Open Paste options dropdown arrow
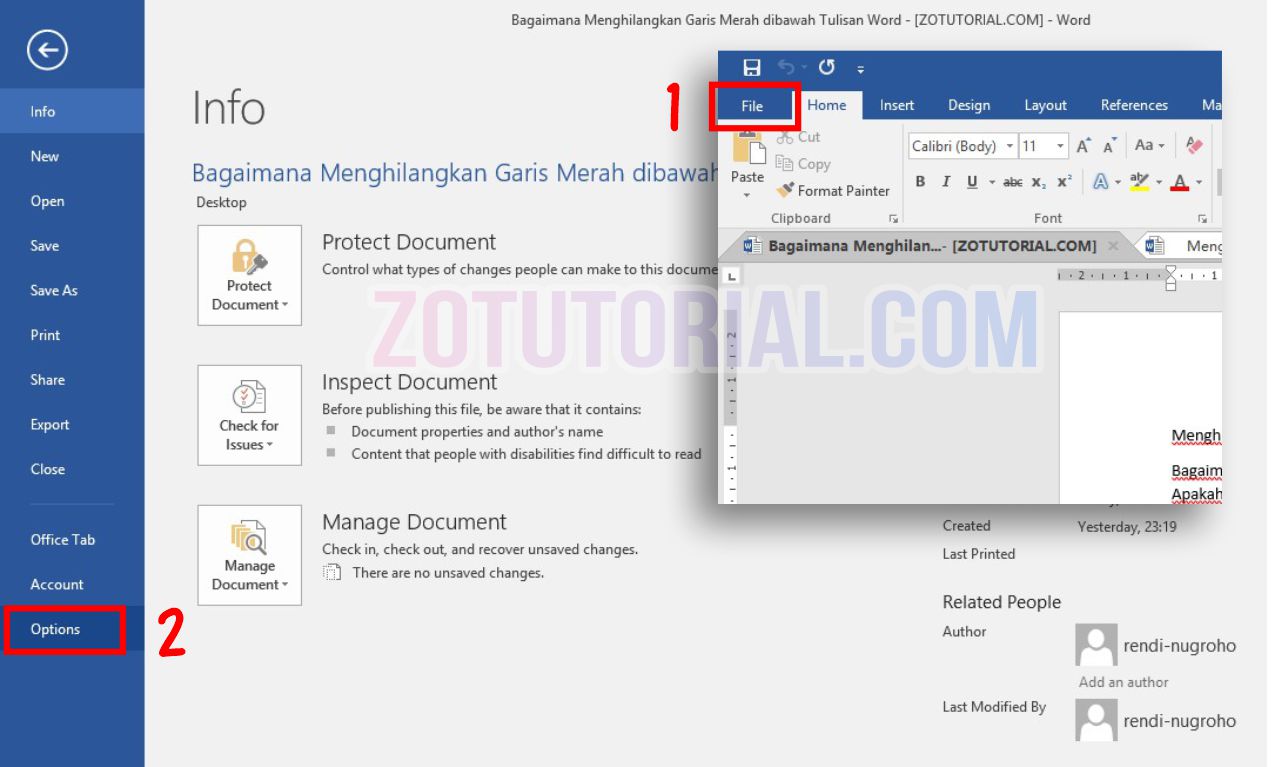This screenshot has height=767, width=1271. point(747,195)
